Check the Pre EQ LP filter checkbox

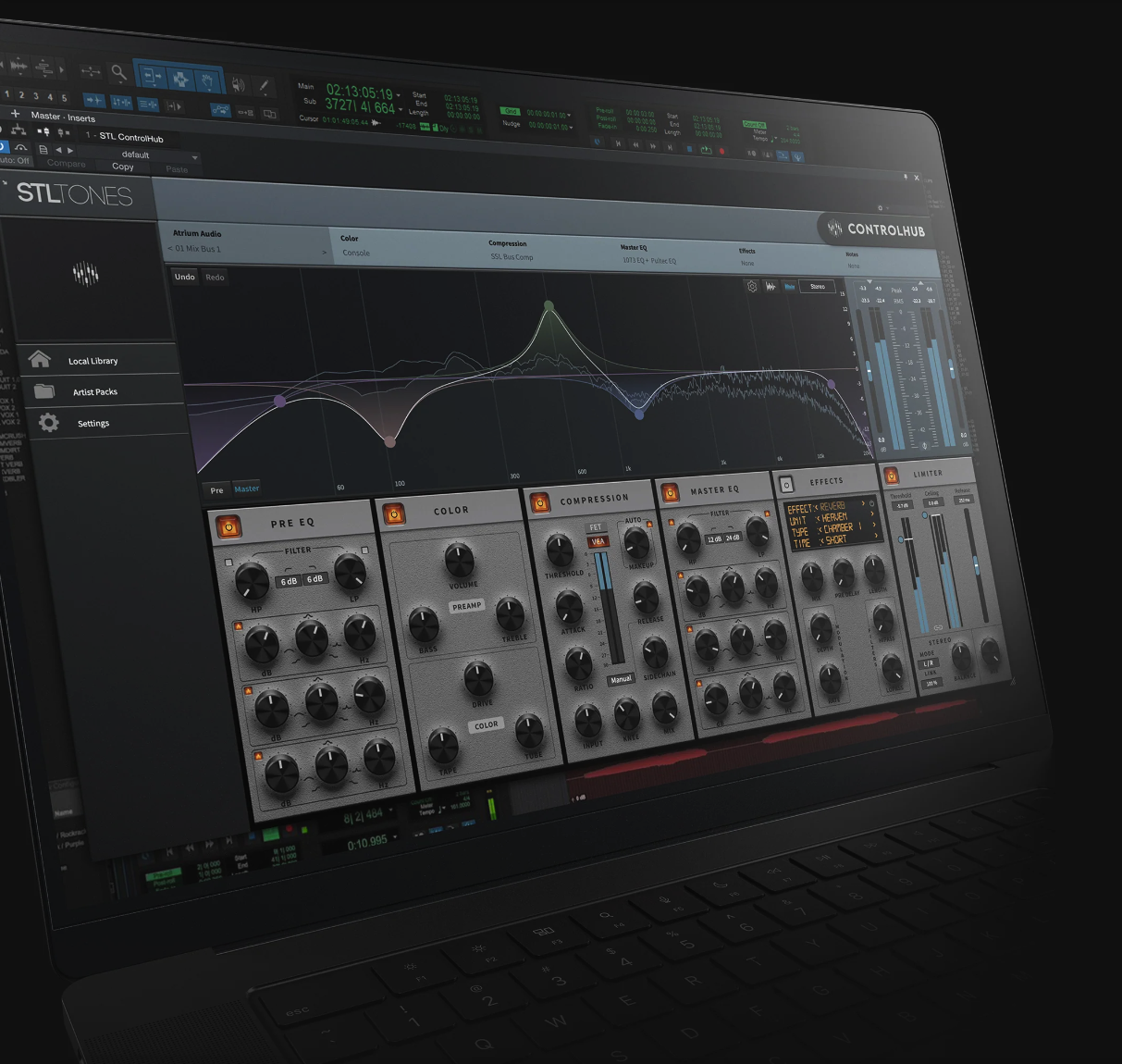[364, 551]
